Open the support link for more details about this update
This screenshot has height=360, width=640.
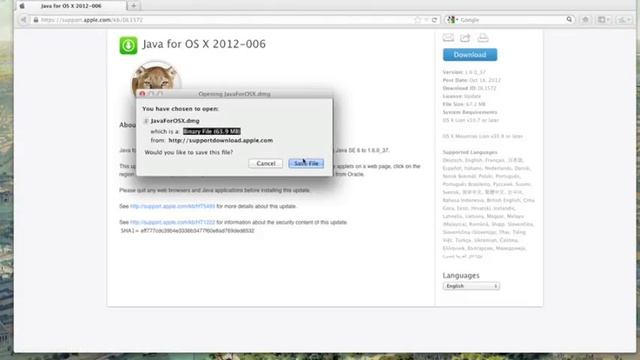pyautogui.click(x=172, y=206)
